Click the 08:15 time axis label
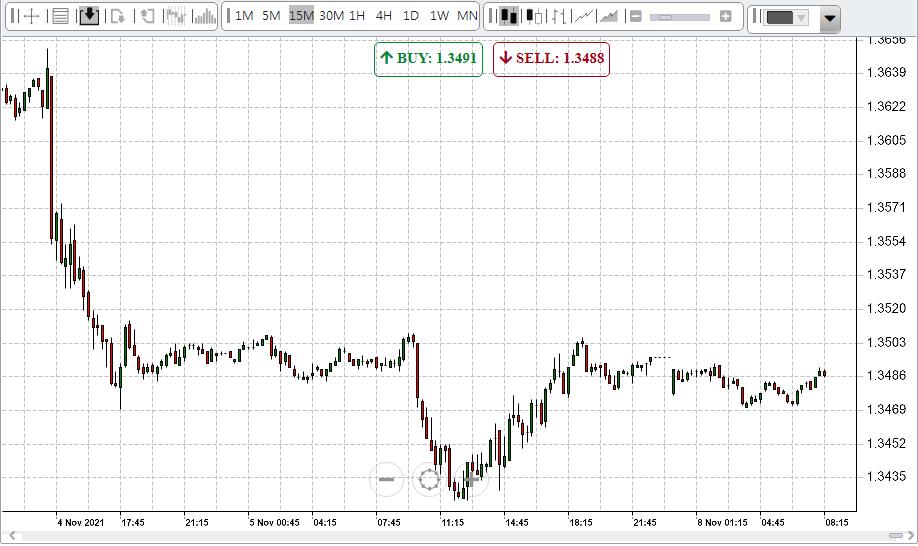Viewport: 918px width, 546px height. point(837,522)
